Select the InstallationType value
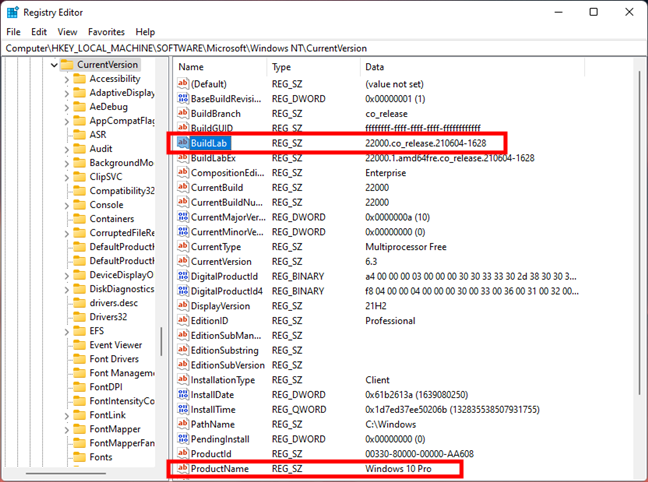648x482 pixels. tap(223, 380)
